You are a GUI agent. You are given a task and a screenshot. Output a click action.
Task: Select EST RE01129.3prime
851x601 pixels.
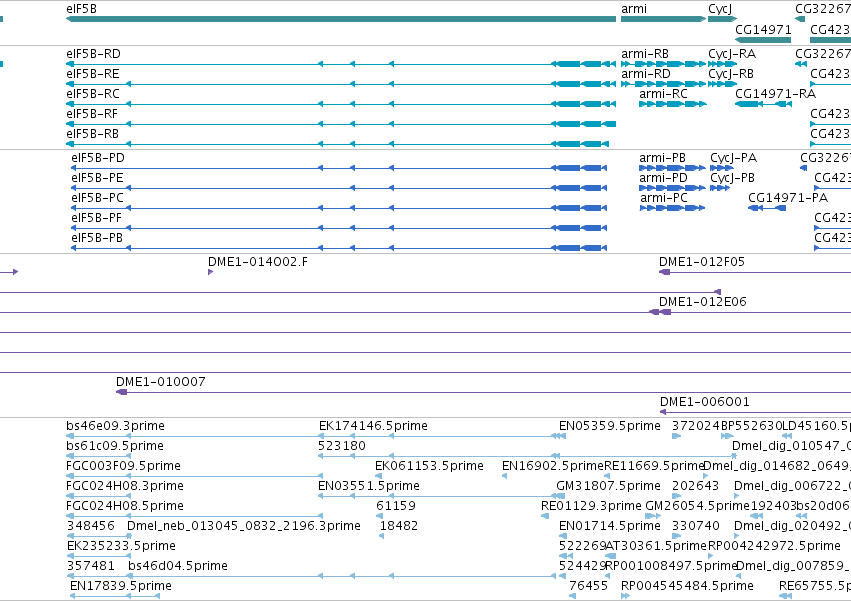(x=592, y=507)
